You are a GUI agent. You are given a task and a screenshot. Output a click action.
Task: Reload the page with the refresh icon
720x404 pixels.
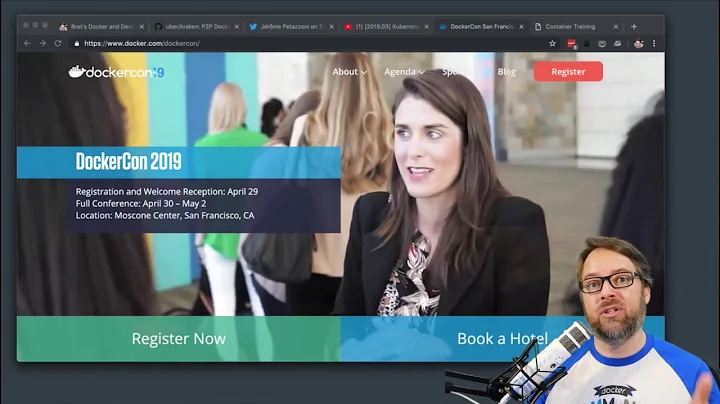tap(58, 43)
